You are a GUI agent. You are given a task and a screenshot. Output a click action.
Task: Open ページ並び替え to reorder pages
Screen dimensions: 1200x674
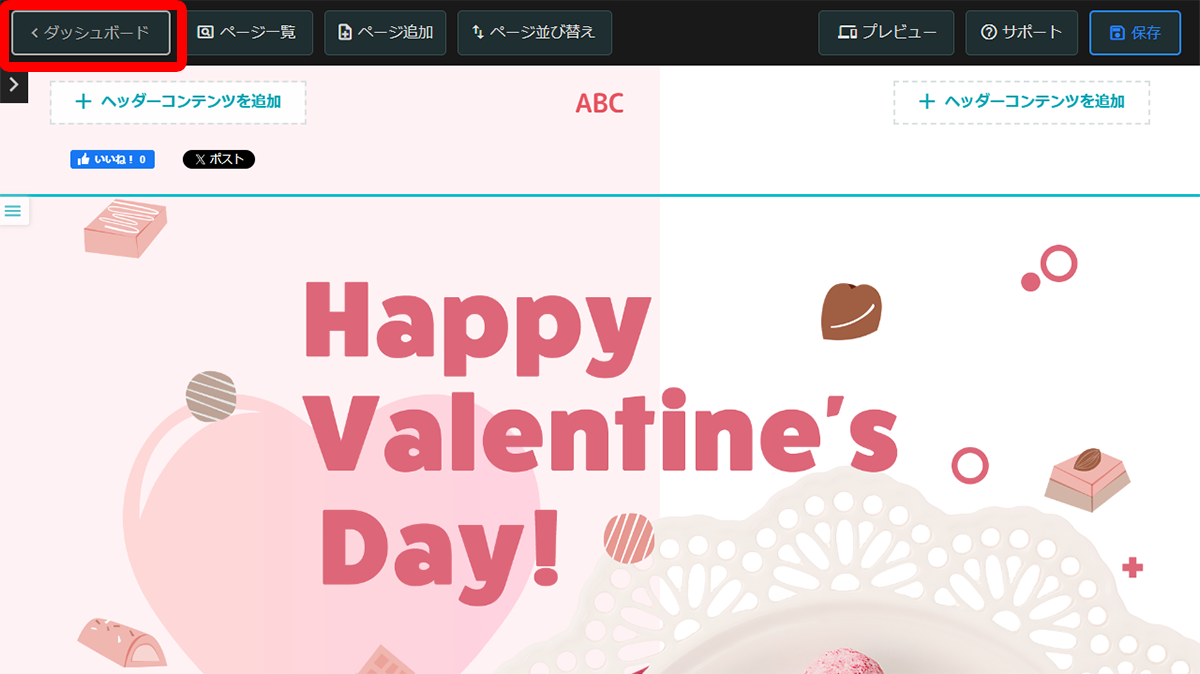coord(534,33)
